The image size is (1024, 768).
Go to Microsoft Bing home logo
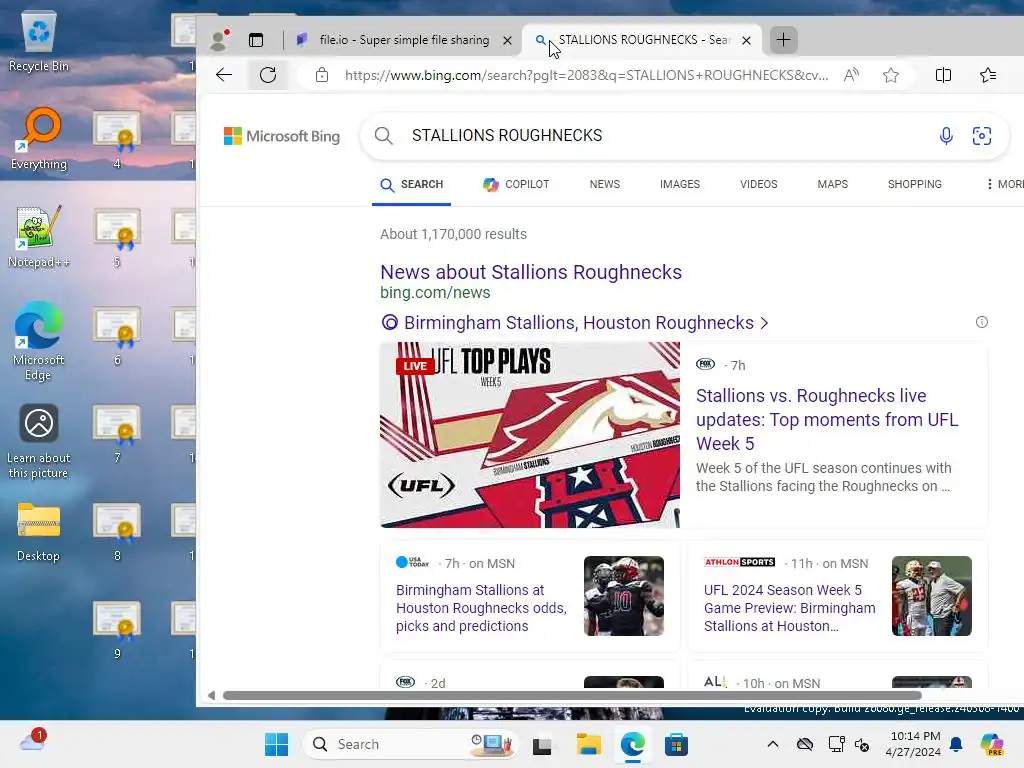[x=282, y=136]
